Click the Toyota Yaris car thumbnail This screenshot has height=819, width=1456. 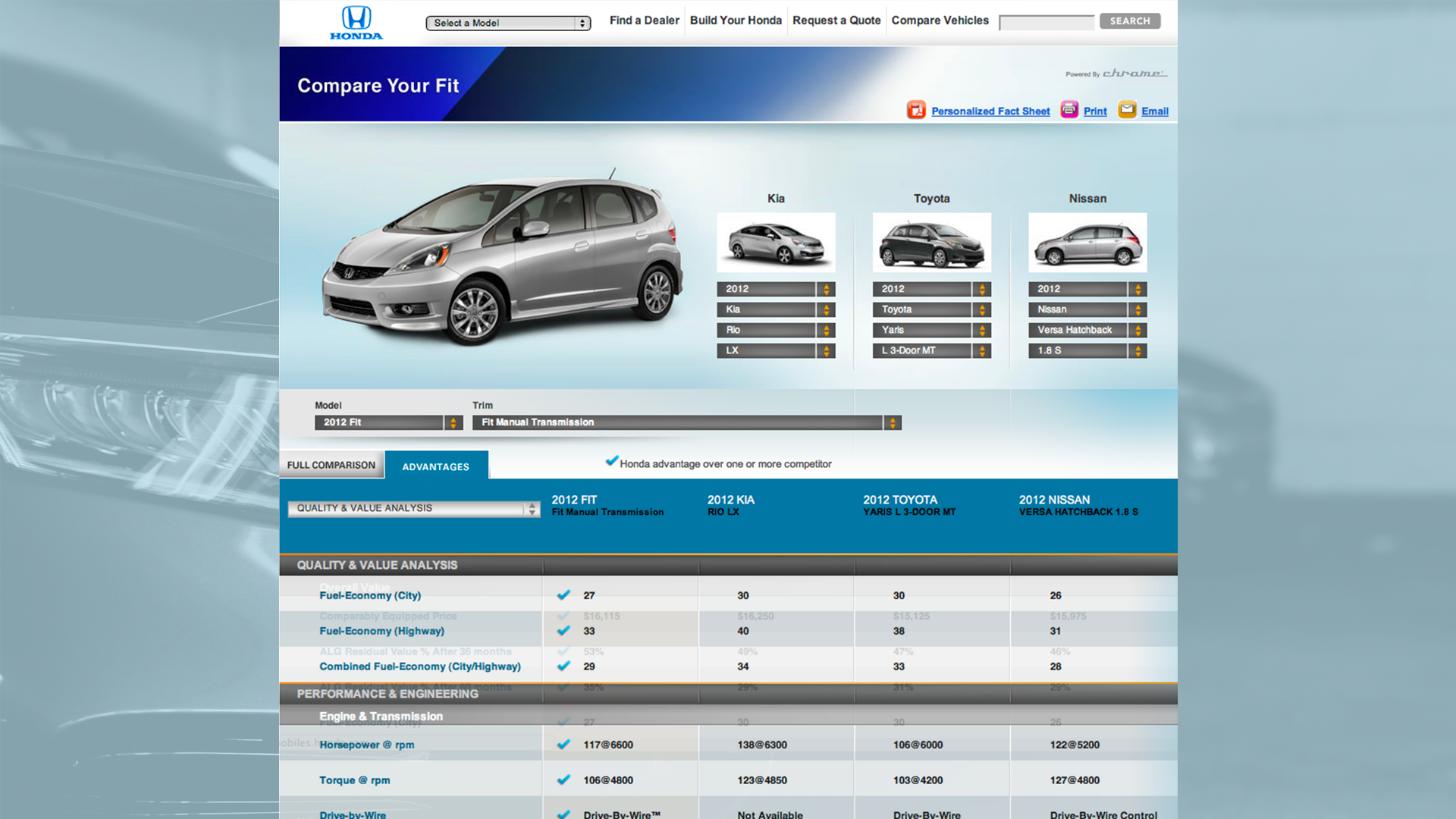(932, 243)
